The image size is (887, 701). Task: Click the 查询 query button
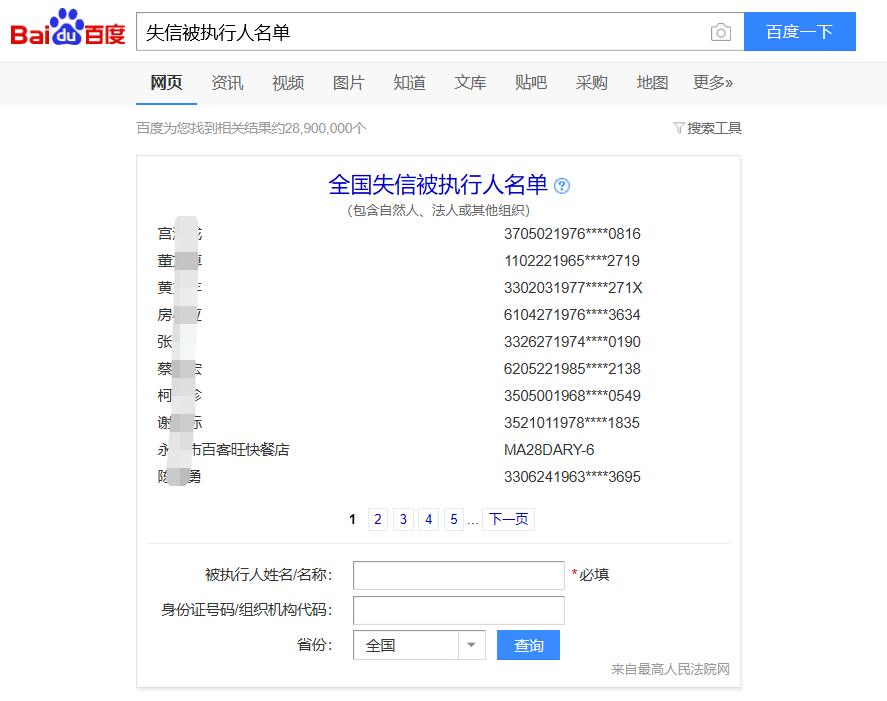pos(528,645)
